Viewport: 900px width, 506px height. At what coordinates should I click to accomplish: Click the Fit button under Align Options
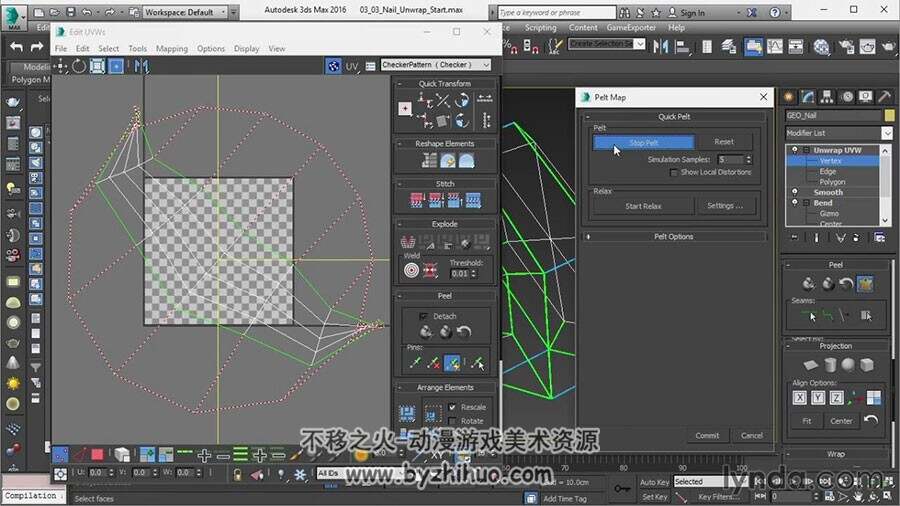pyautogui.click(x=806, y=421)
